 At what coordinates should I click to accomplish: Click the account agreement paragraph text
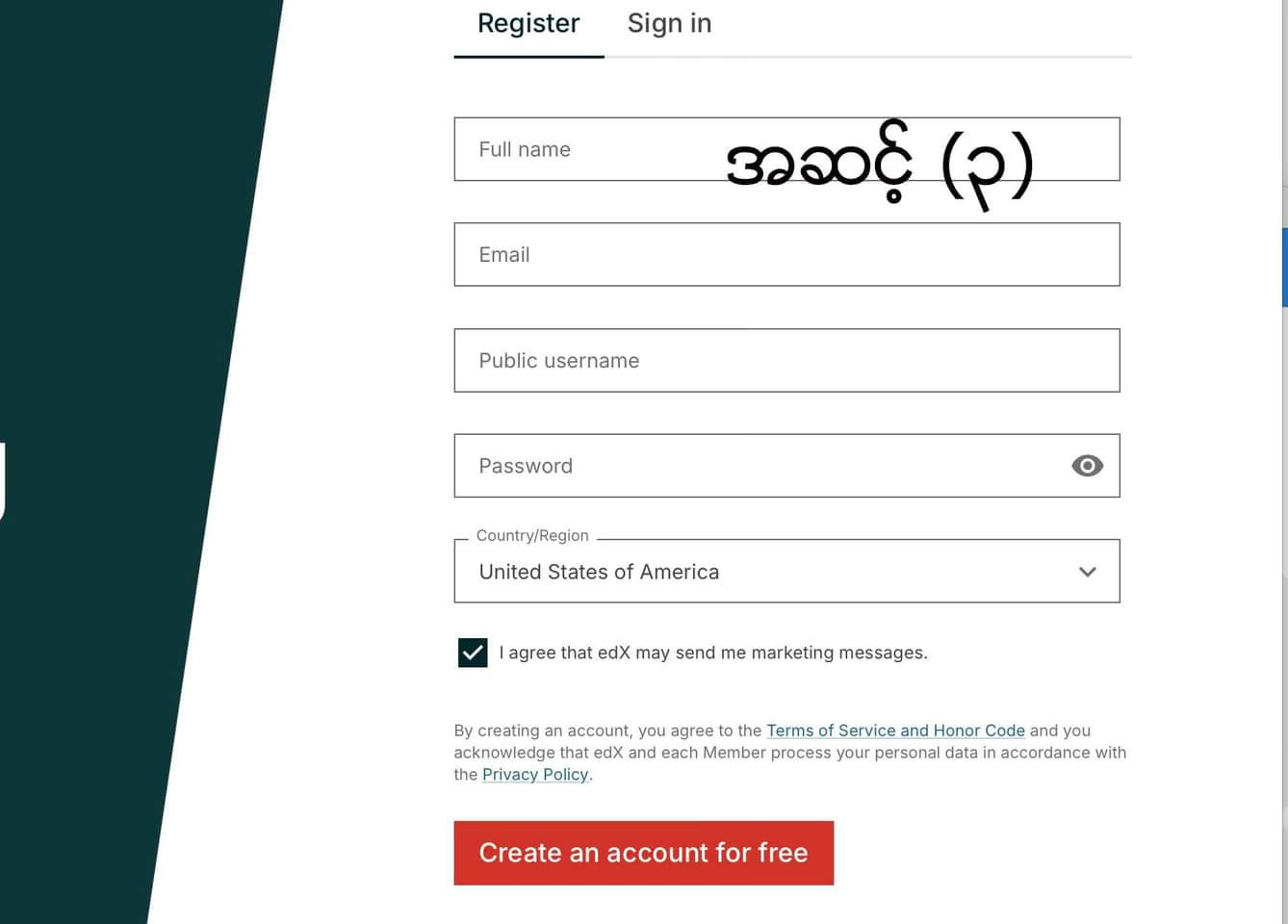click(789, 753)
